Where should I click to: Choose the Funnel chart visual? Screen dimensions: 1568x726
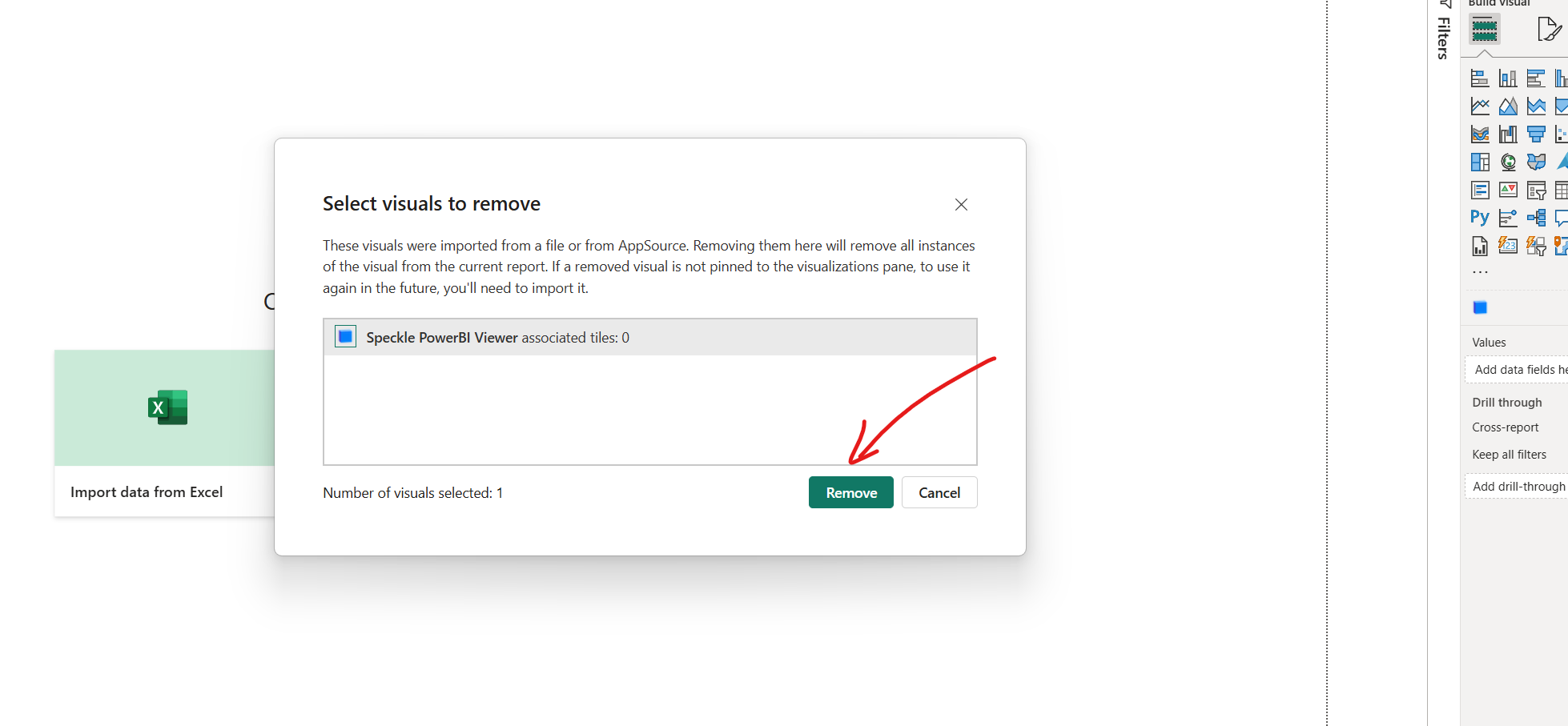(x=1536, y=134)
